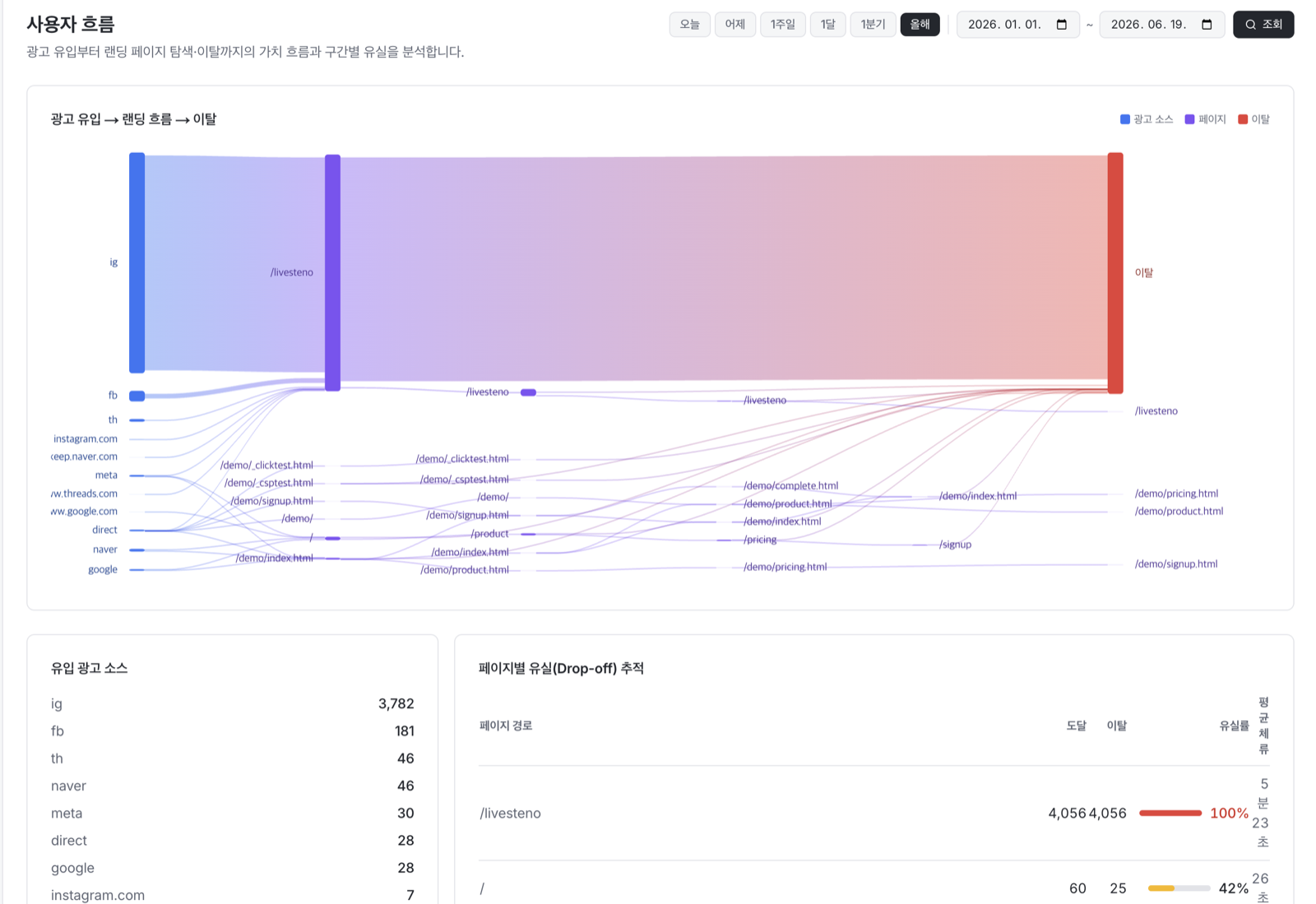The width and height of the screenshot is (1316, 904).
Task: Click the end date field 2026. 06. 19.
Action: click(x=1161, y=25)
